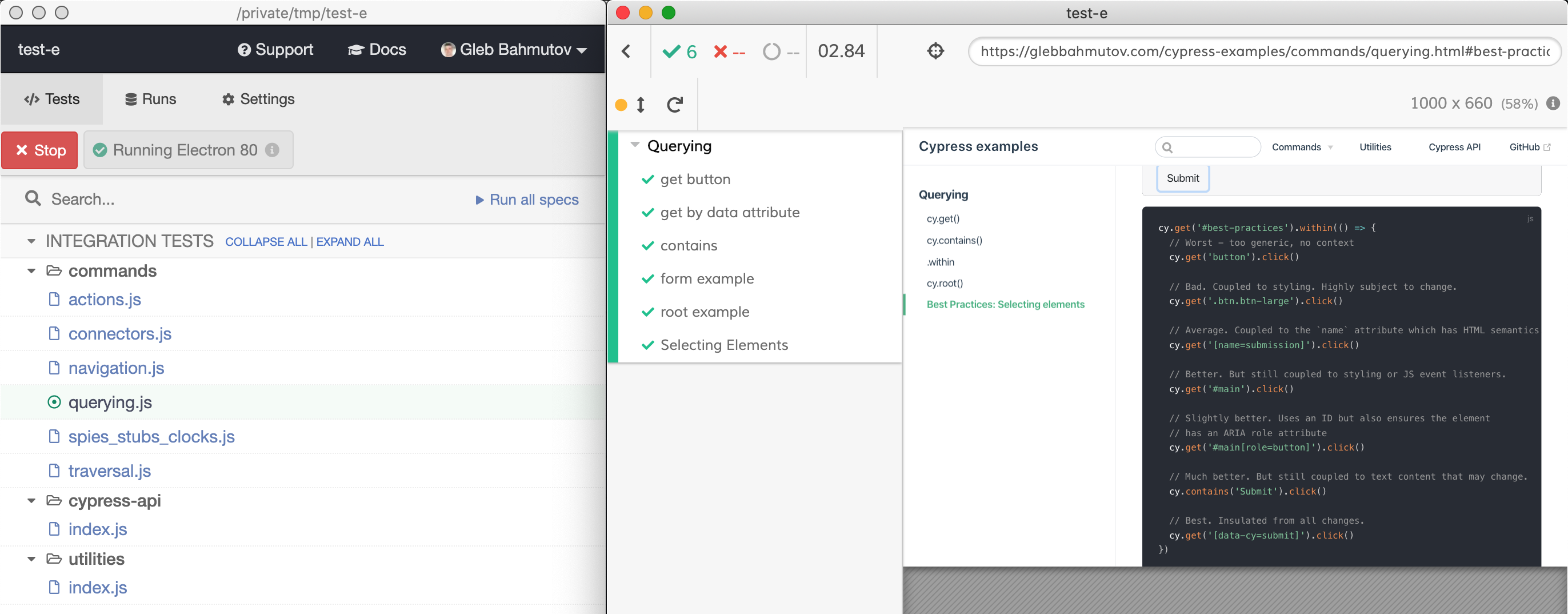Image resolution: width=1568 pixels, height=614 pixels.
Task: Click the Submit button
Action: tap(1183, 178)
